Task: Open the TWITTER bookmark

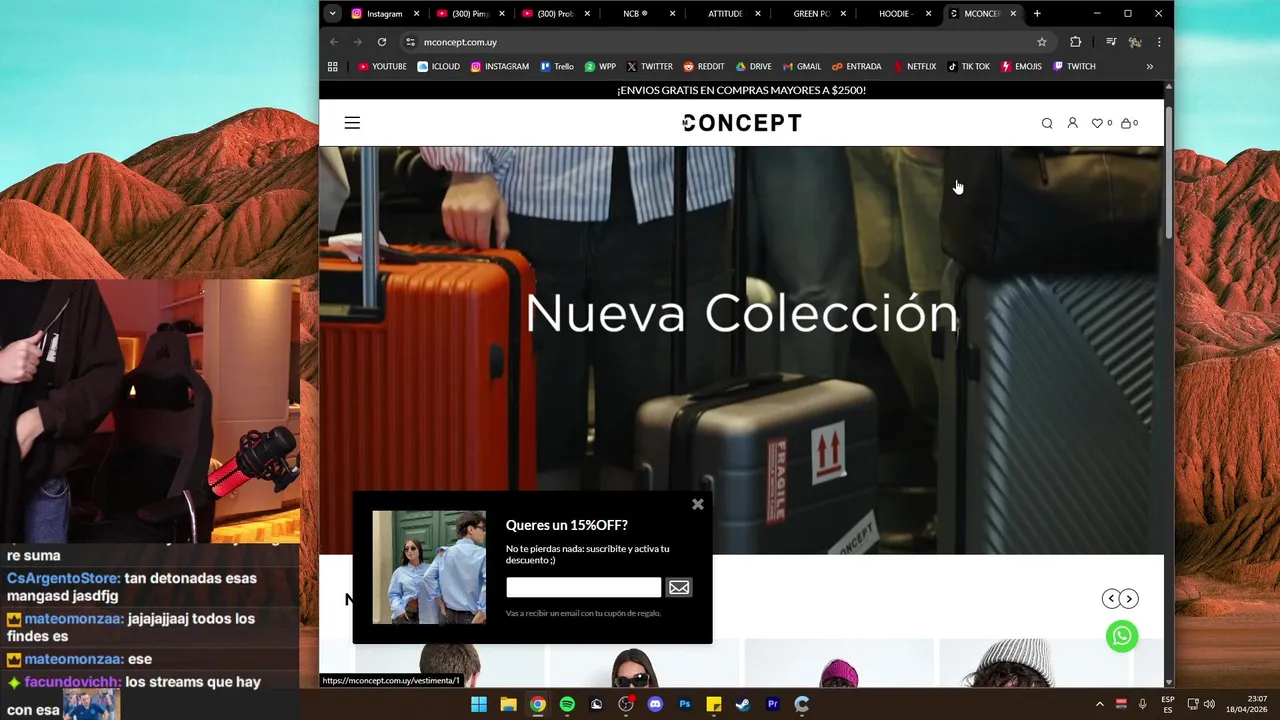Action: [x=649, y=67]
